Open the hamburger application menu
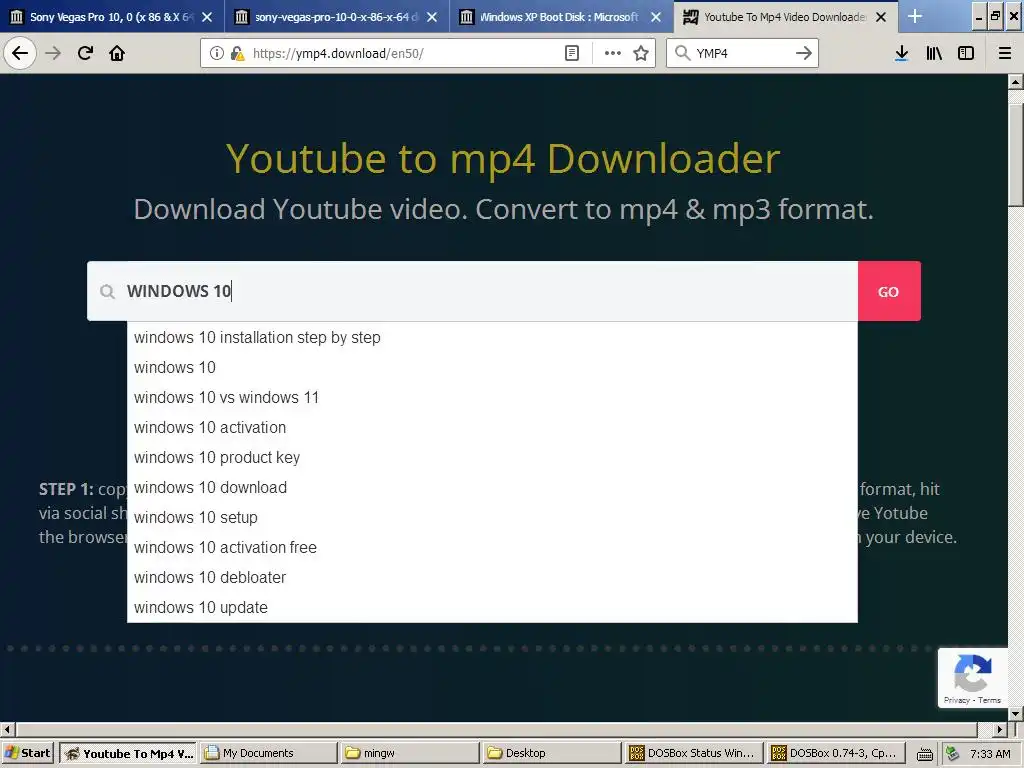 pos(1005,53)
